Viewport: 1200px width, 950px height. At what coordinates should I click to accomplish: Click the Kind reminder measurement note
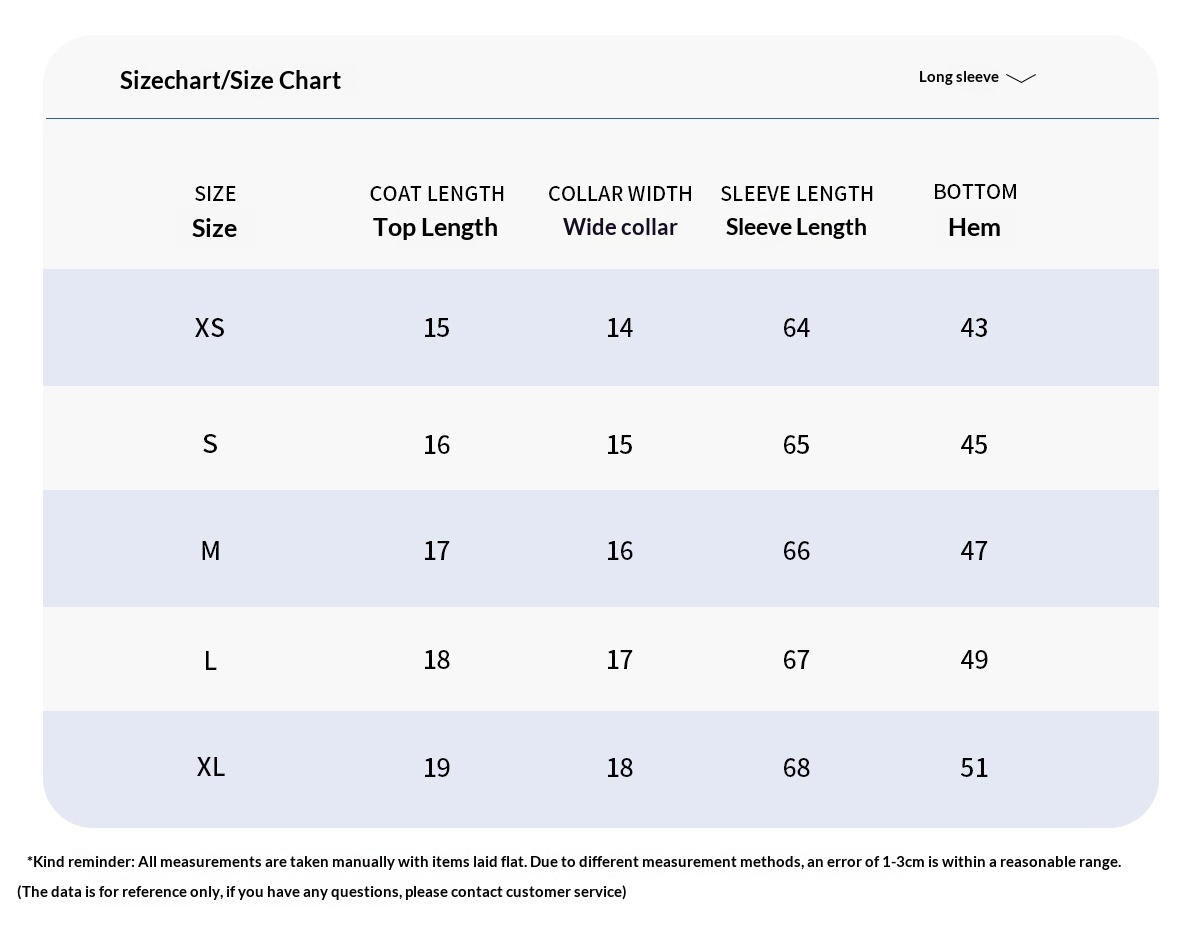pyautogui.click(x=574, y=862)
